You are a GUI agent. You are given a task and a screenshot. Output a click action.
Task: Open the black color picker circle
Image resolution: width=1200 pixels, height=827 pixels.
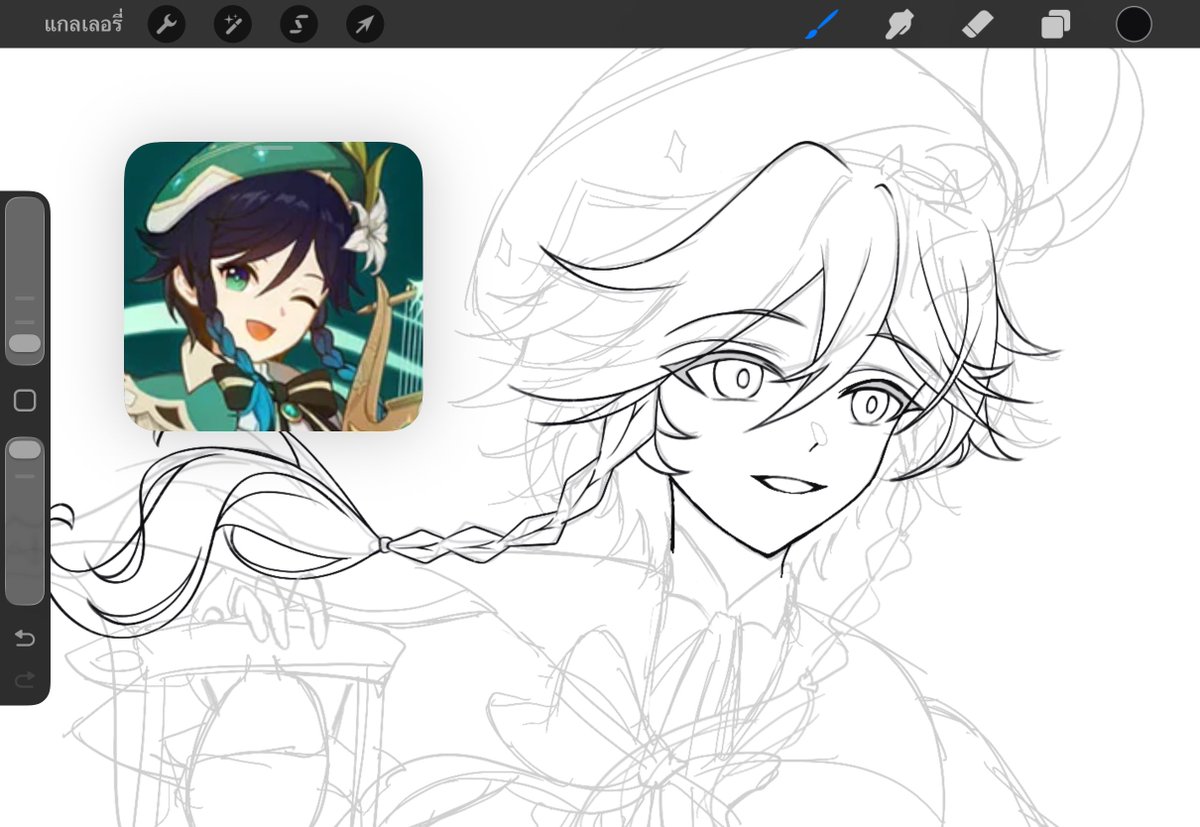point(1134,24)
